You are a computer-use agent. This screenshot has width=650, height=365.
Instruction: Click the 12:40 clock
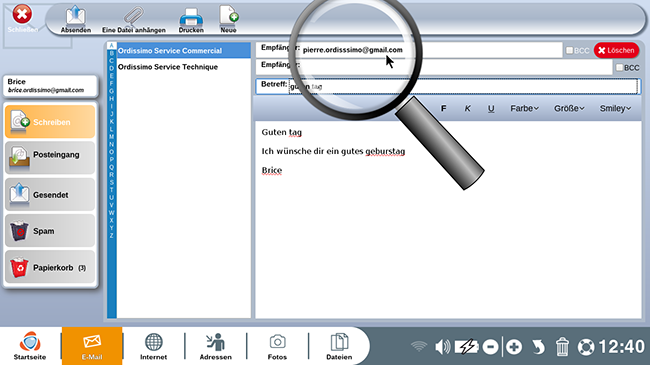pyautogui.click(x=621, y=346)
